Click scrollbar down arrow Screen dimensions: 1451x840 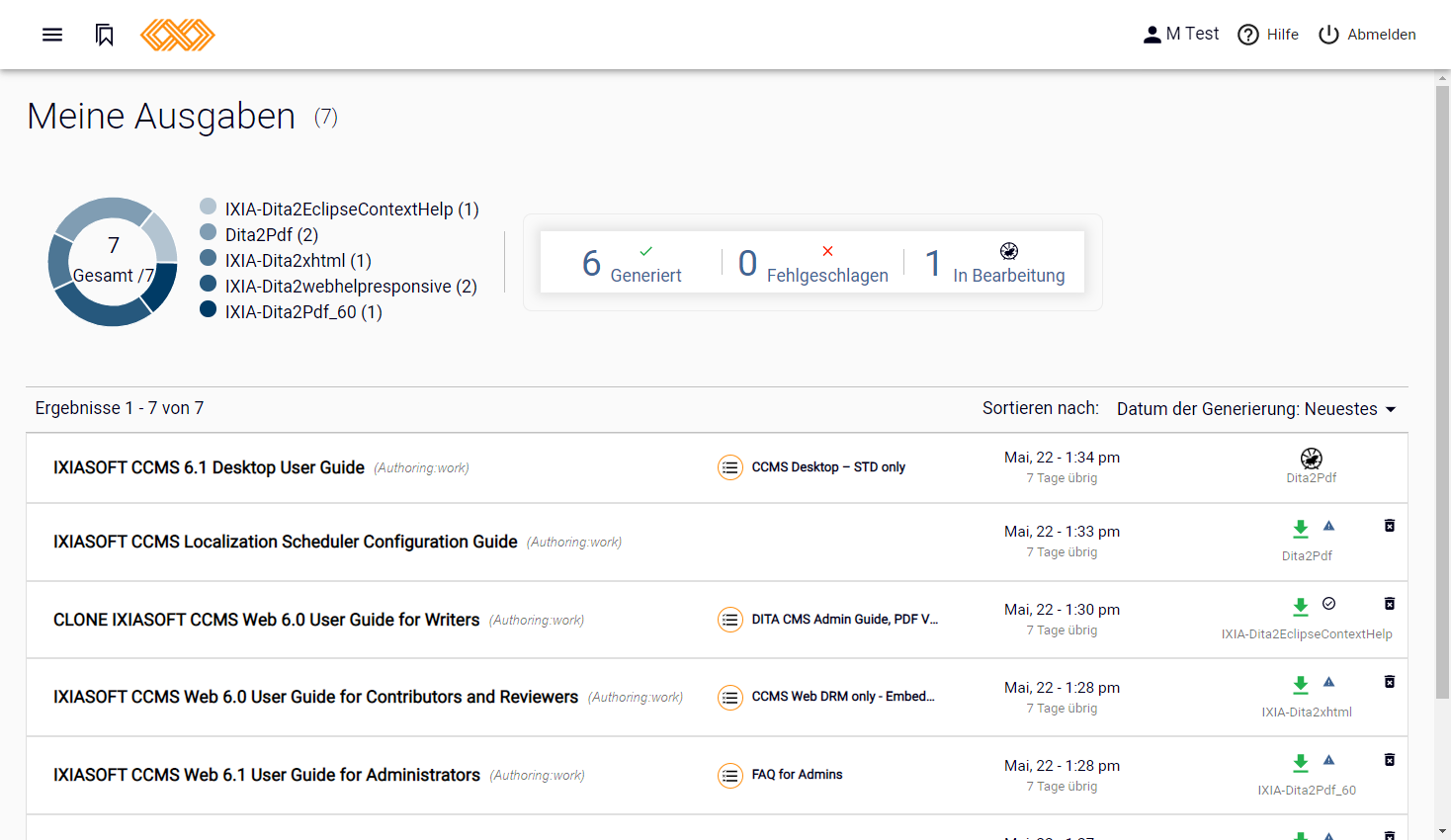point(1443,832)
